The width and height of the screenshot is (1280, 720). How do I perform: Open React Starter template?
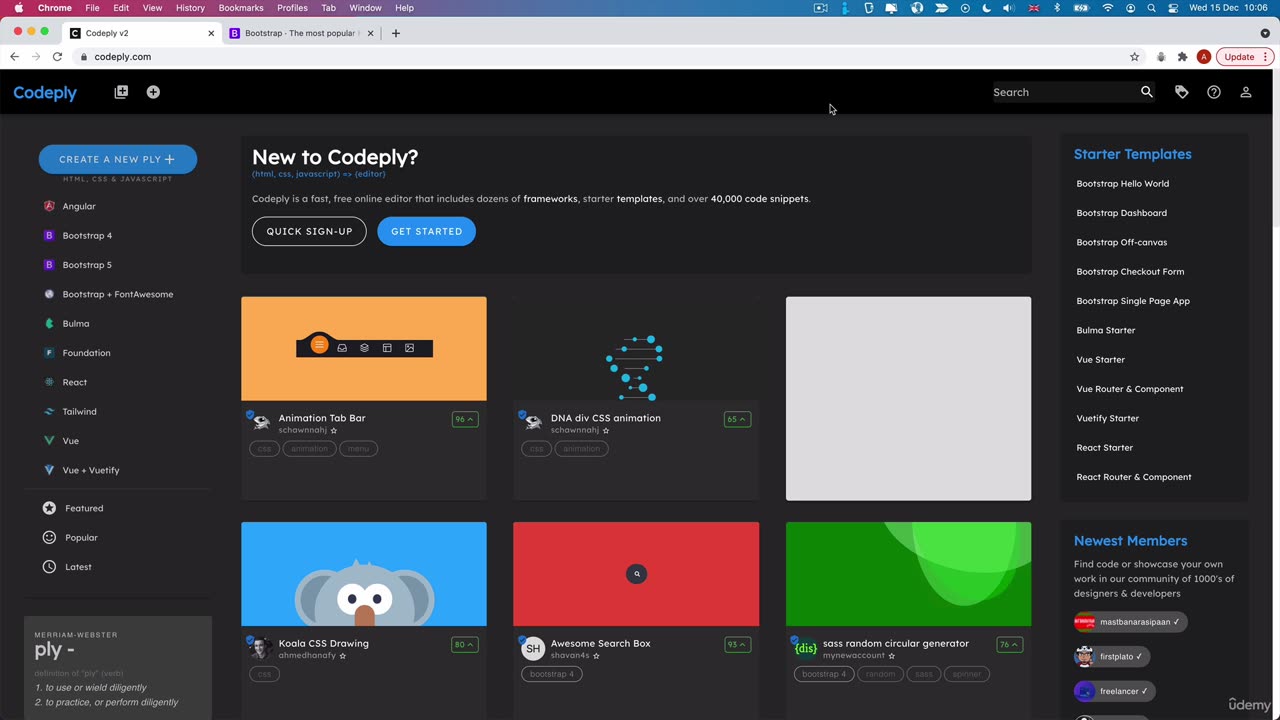point(1104,448)
